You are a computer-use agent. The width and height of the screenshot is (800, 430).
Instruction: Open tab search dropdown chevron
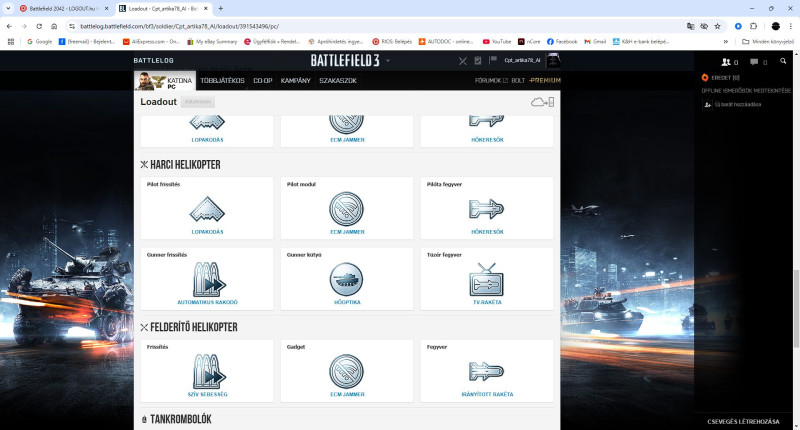point(8,8)
